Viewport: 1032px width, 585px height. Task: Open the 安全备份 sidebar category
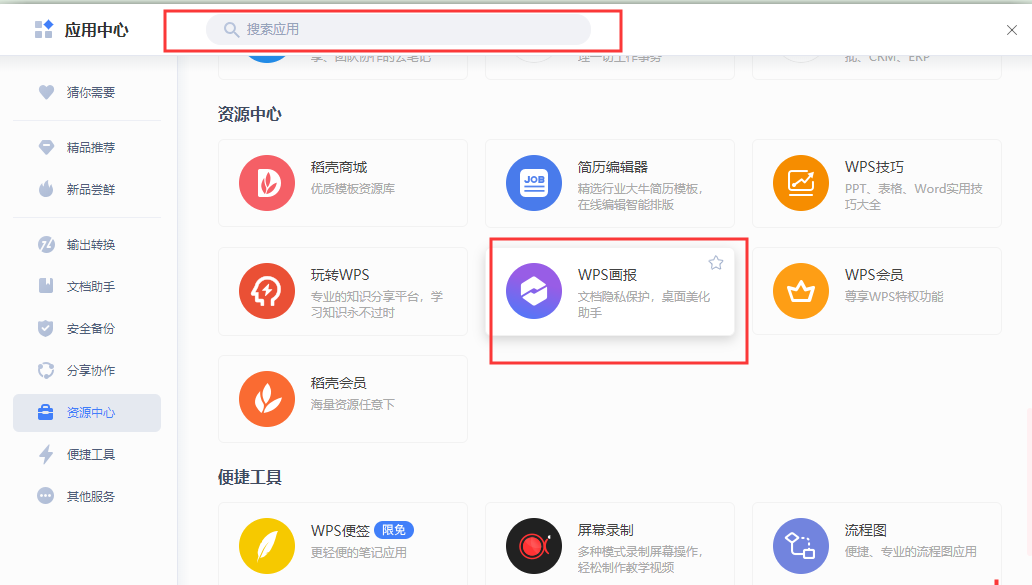pos(87,328)
